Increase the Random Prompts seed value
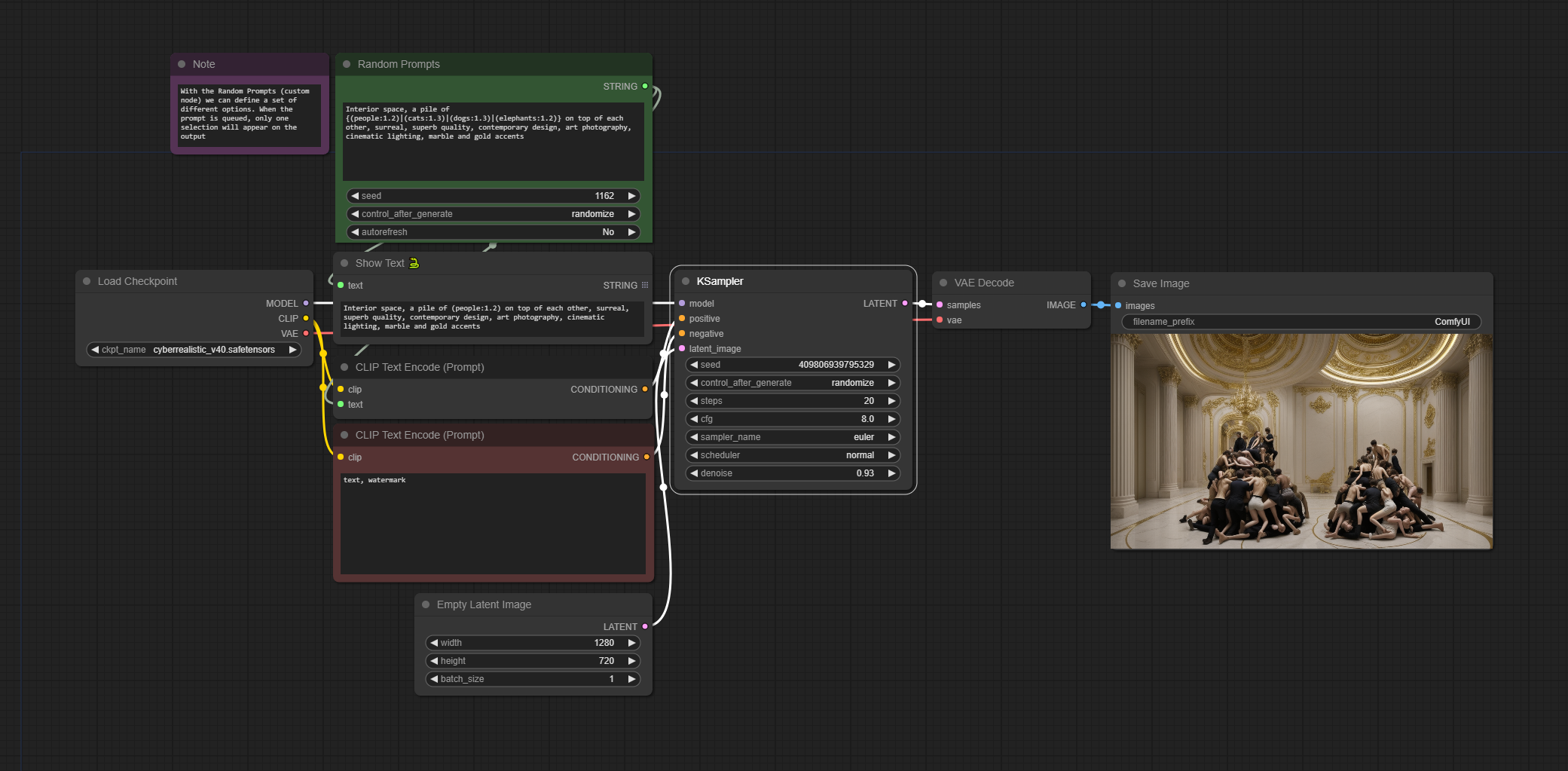 coord(632,196)
